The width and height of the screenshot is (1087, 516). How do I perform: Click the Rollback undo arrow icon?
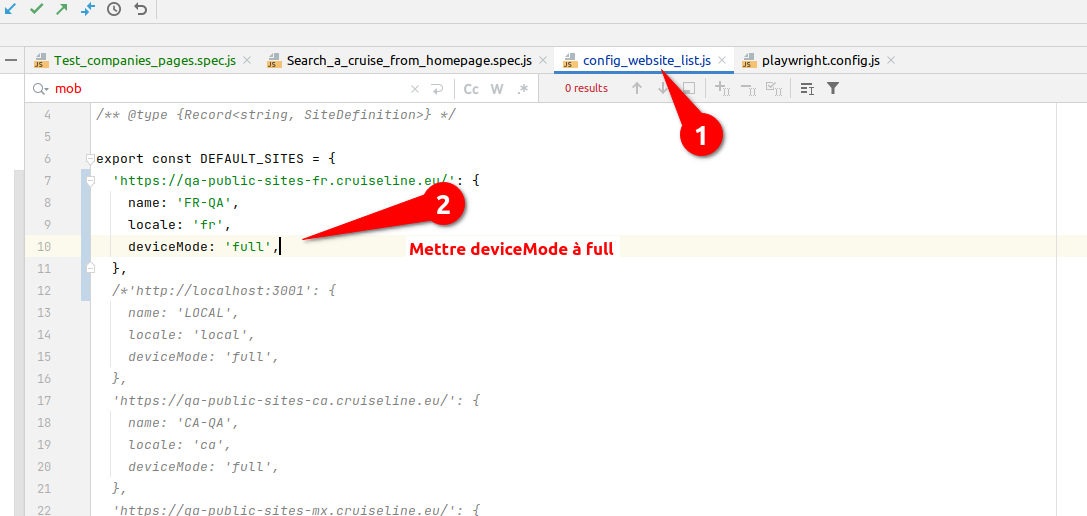tap(140, 9)
